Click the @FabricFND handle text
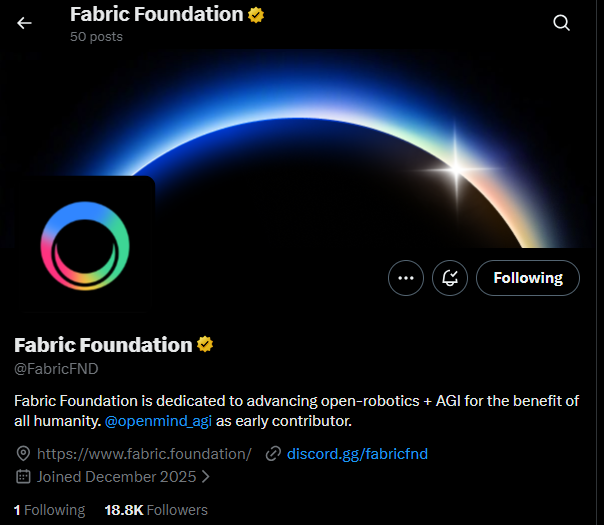Screen dimensions: 604x525 56,370
